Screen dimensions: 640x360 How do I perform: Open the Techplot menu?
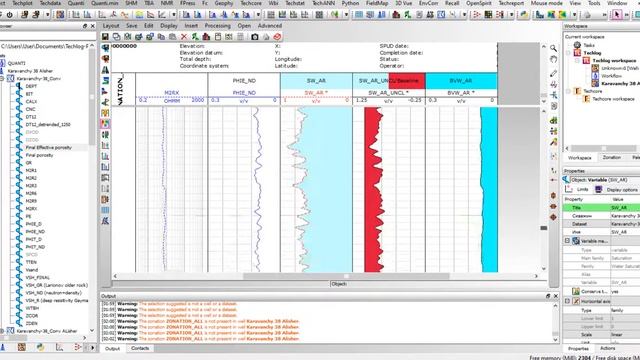[22, 3]
